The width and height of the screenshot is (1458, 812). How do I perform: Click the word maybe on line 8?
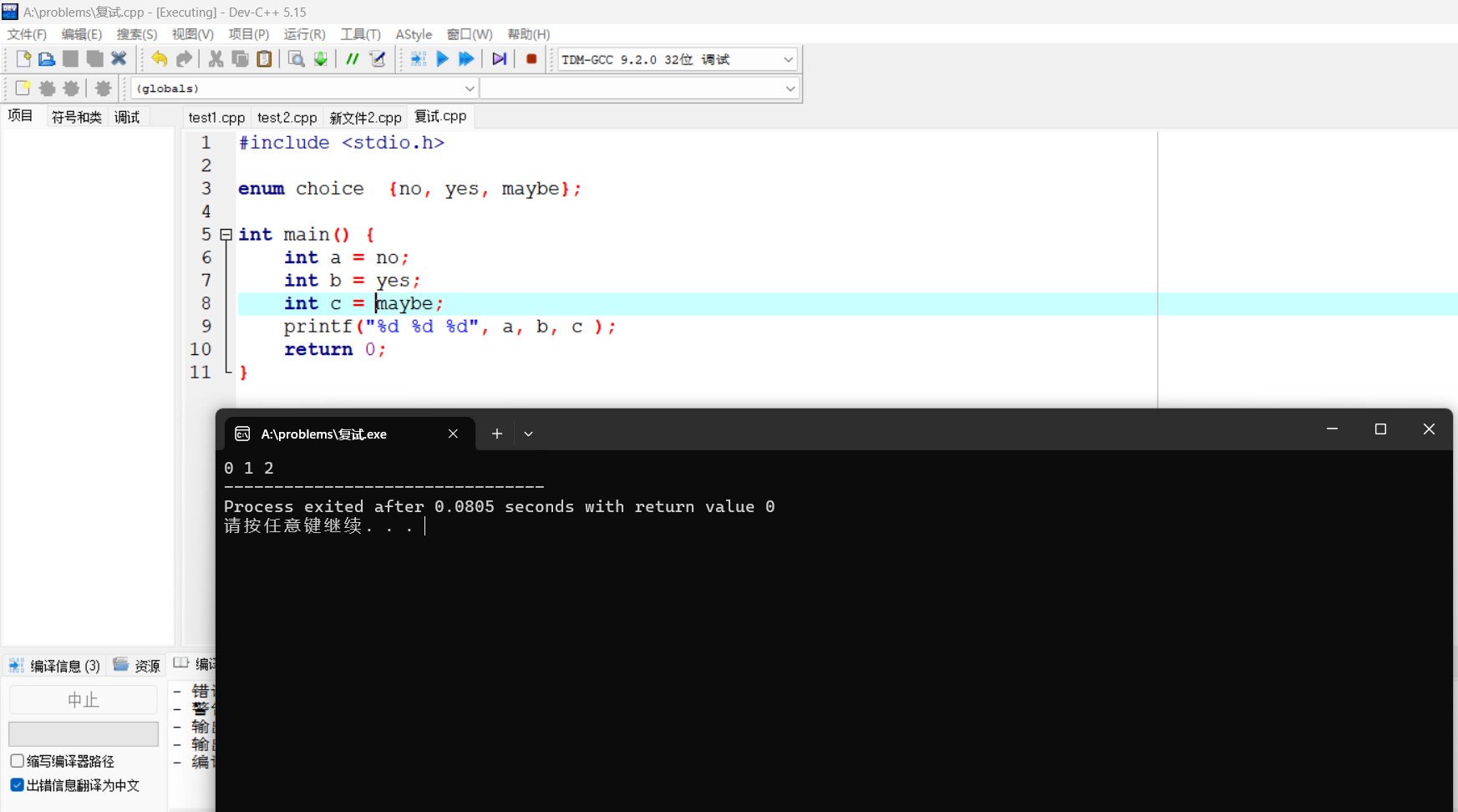point(404,304)
